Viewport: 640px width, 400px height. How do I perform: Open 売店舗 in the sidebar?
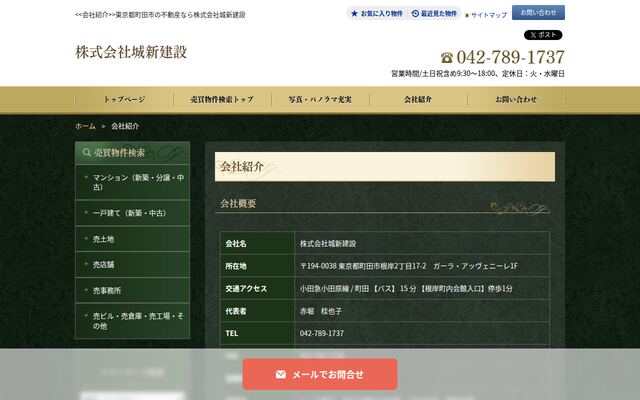pos(132,264)
